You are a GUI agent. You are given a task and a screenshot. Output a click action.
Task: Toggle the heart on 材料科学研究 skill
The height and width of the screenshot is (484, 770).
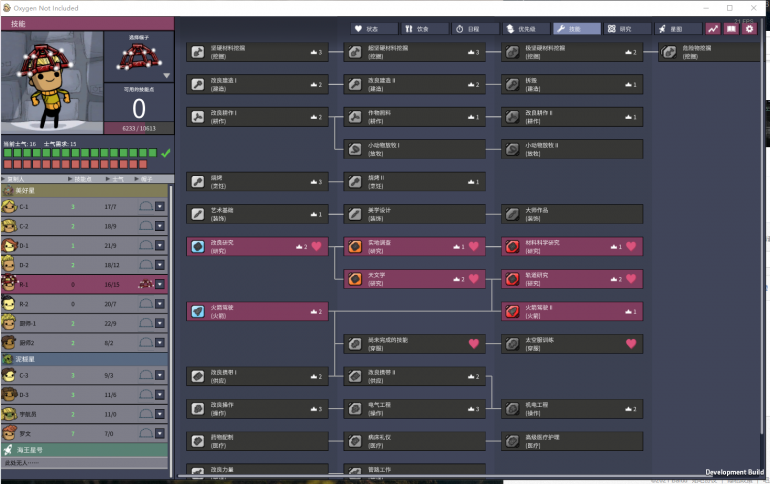pos(631,246)
